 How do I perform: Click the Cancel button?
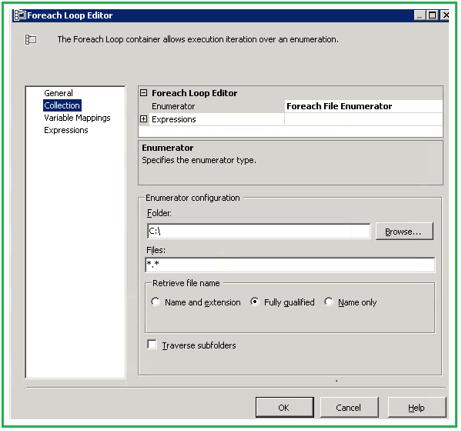(x=349, y=407)
